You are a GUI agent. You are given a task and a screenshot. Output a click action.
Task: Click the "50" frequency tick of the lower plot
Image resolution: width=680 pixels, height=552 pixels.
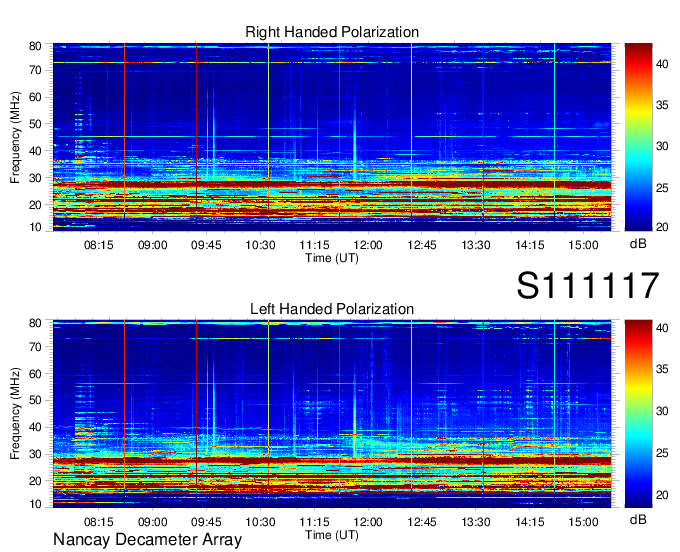[x=35, y=400]
